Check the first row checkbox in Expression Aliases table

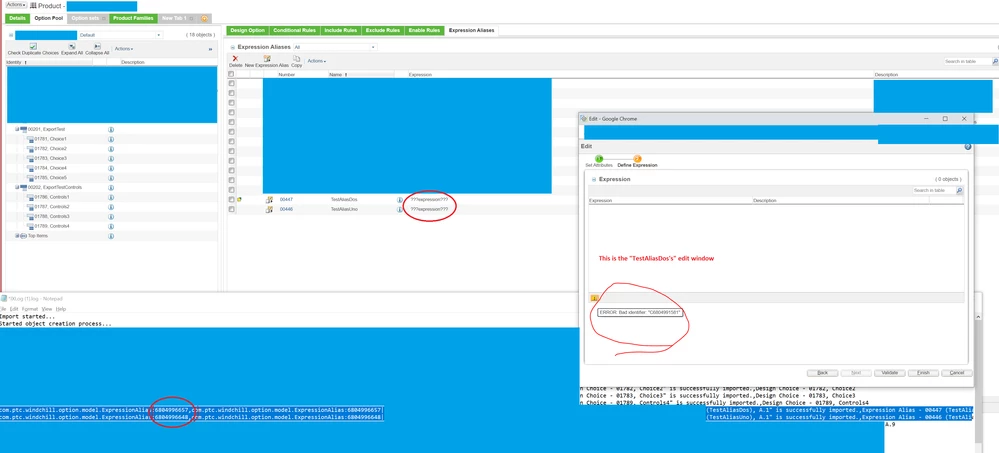231,83
